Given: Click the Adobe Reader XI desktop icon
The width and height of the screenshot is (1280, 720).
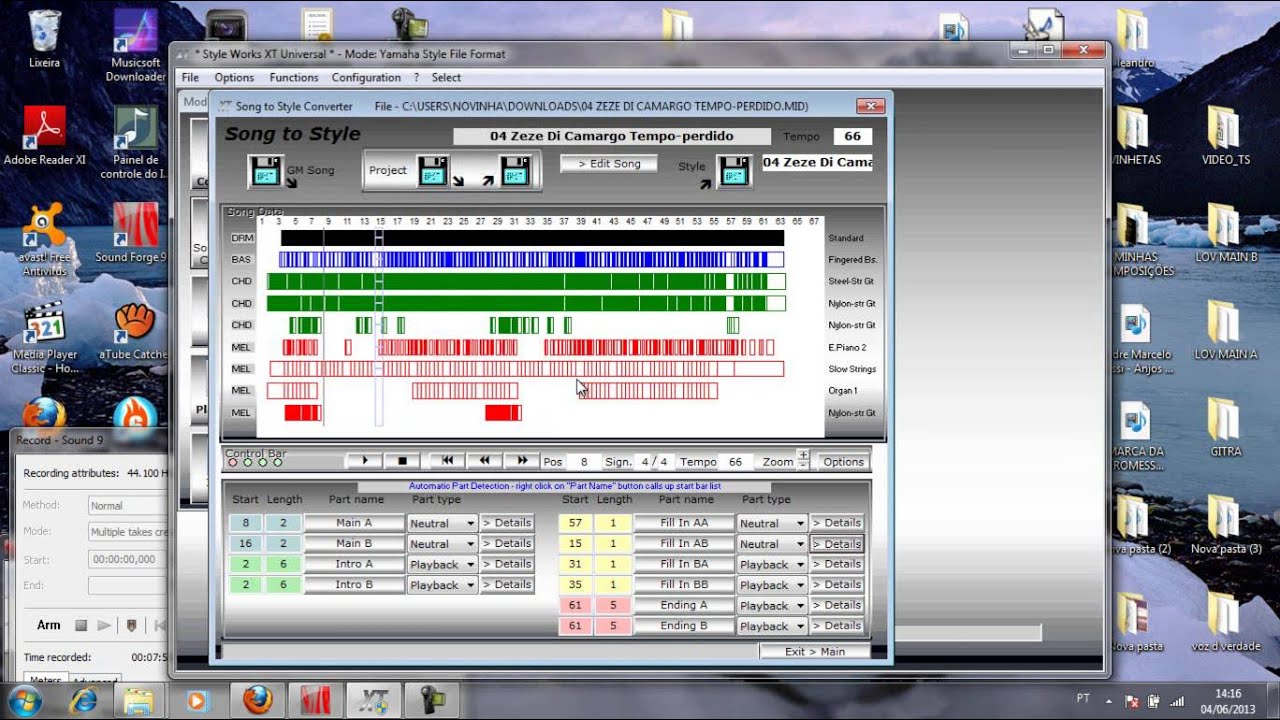Looking at the screenshot, I should (45, 136).
